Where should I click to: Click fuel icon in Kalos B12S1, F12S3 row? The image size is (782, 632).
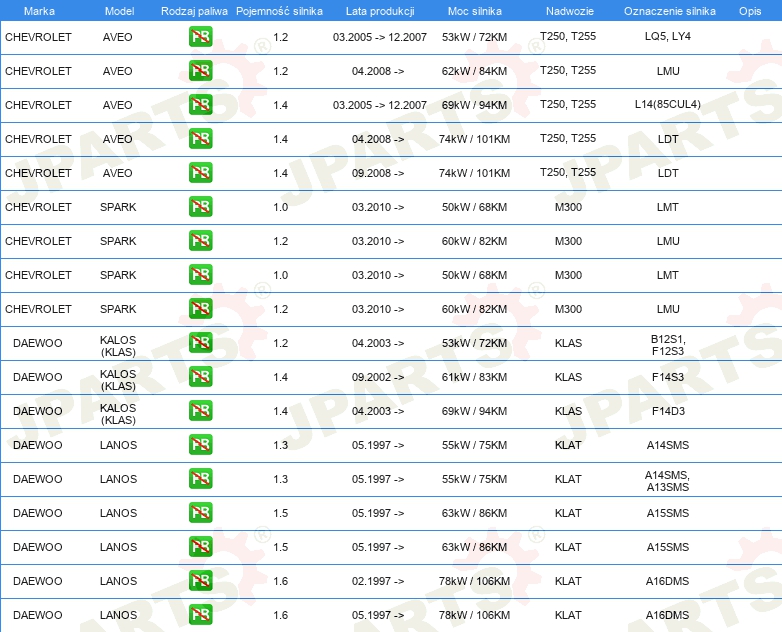200,342
